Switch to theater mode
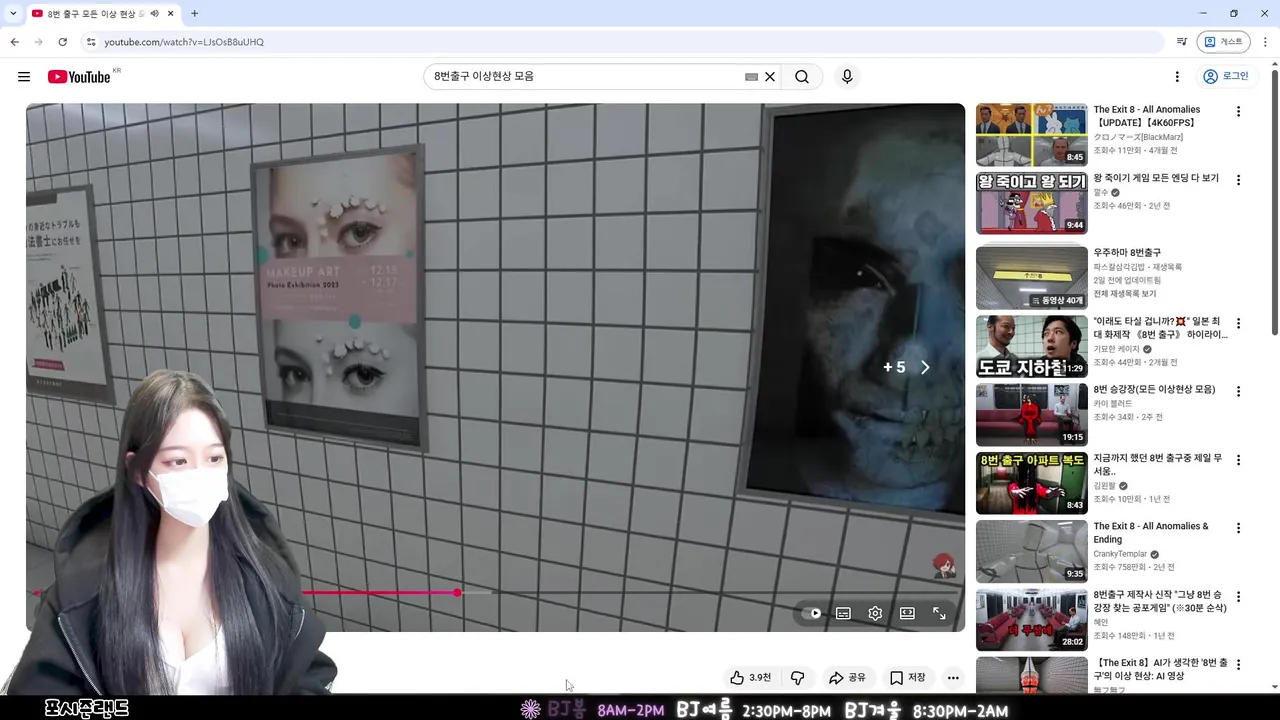The image size is (1280, 720). tap(907, 613)
